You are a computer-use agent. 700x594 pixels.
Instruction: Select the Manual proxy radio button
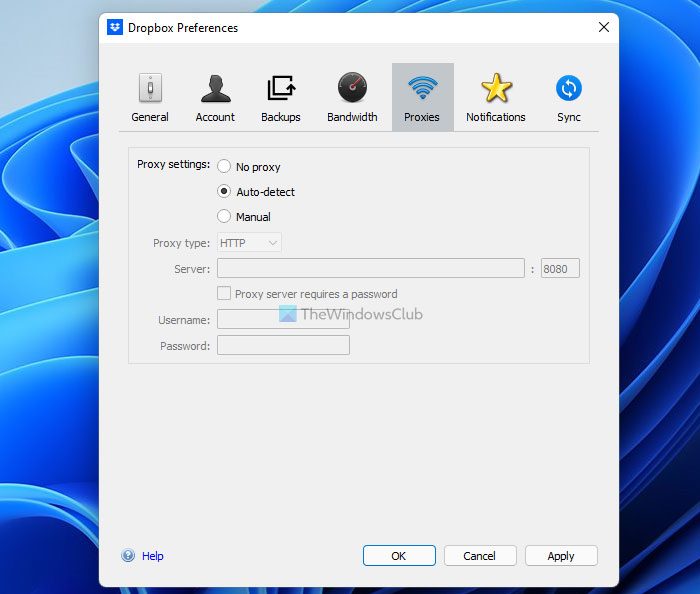pos(224,217)
